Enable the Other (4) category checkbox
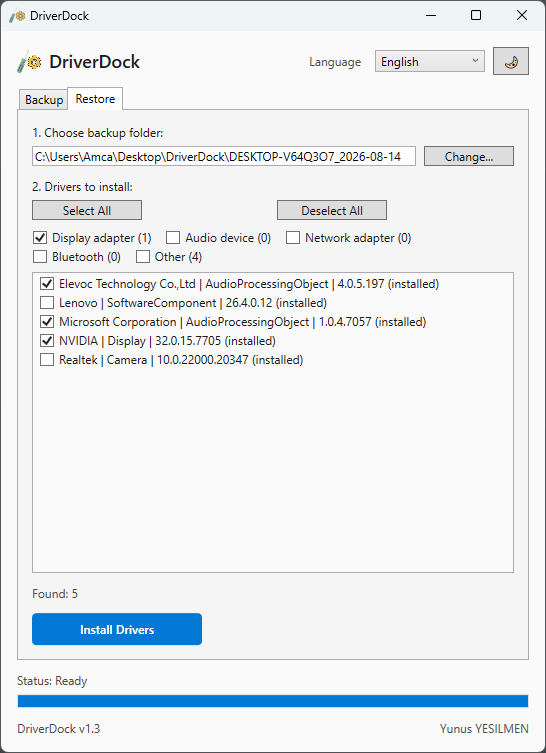This screenshot has height=753, width=546. (x=143, y=257)
